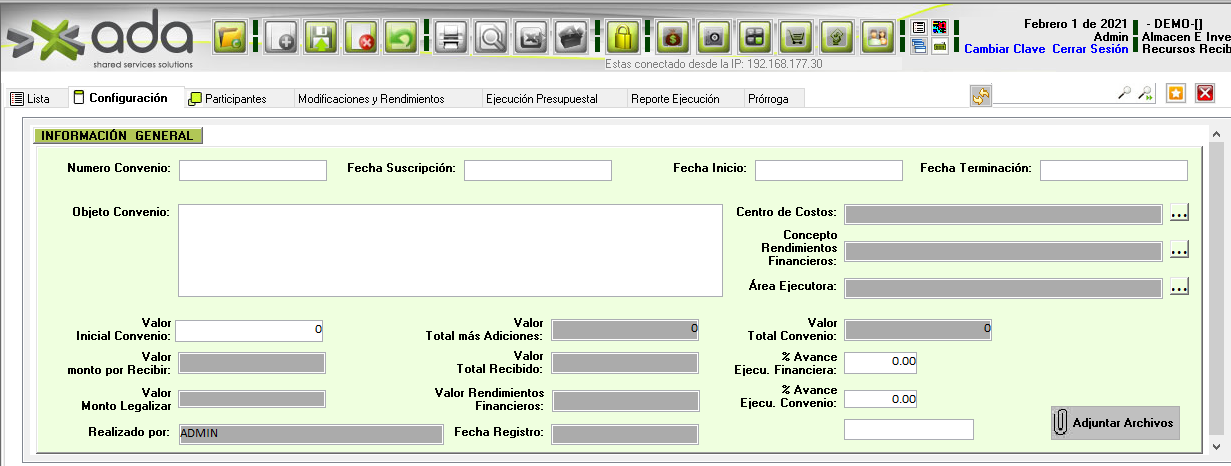Open Centro de Costos lookup button

(1178, 213)
